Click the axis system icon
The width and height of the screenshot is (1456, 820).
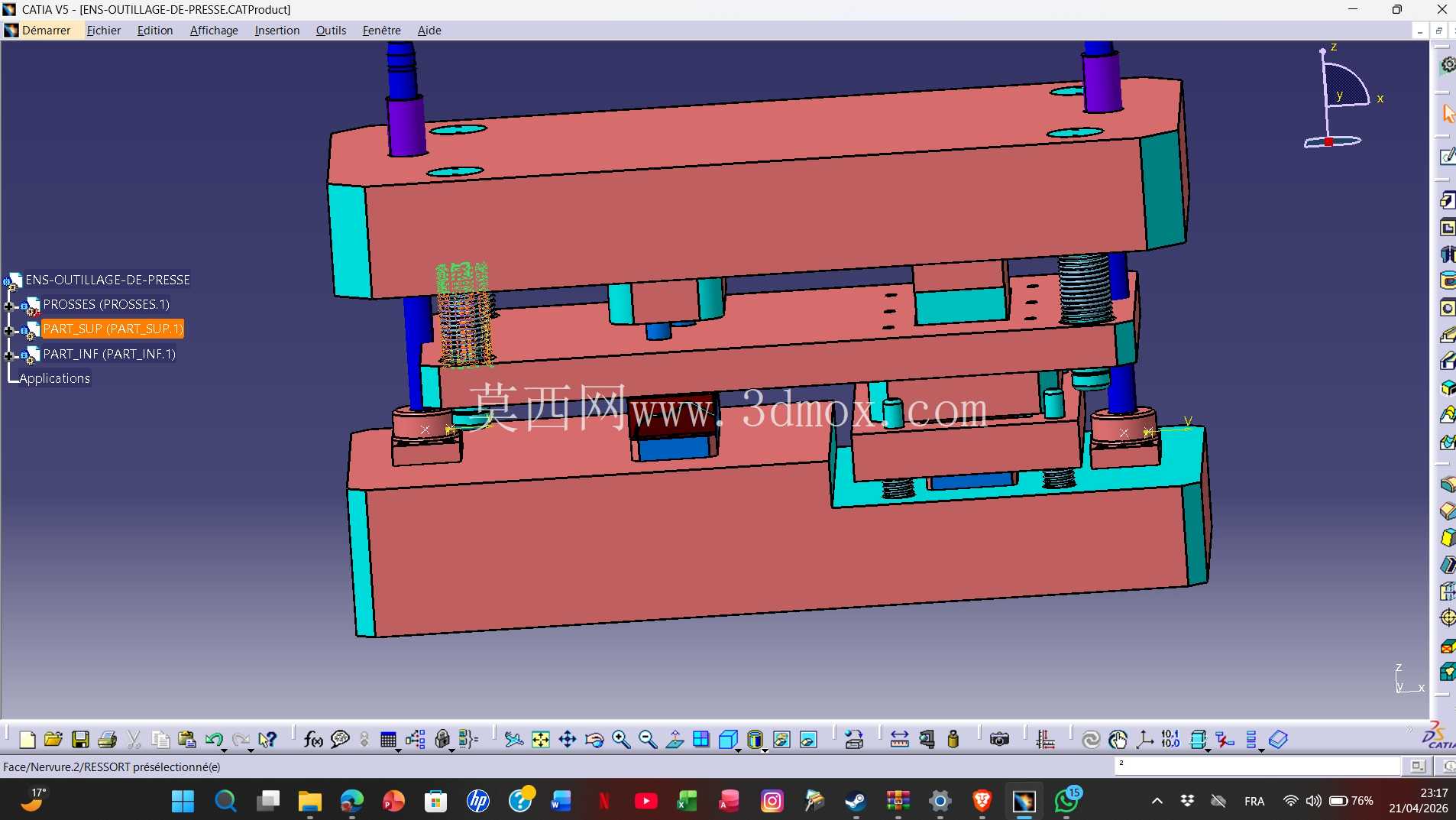pyautogui.click(x=1144, y=739)
